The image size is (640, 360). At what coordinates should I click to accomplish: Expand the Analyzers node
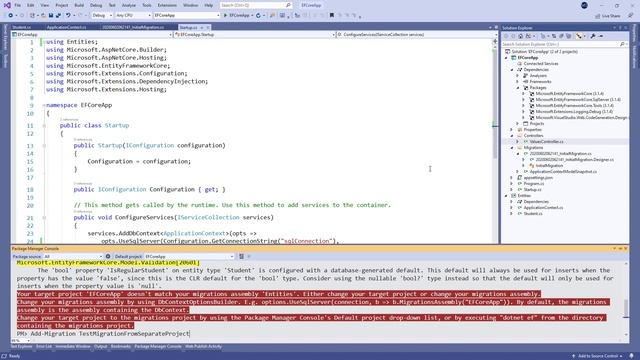[518, 76]
